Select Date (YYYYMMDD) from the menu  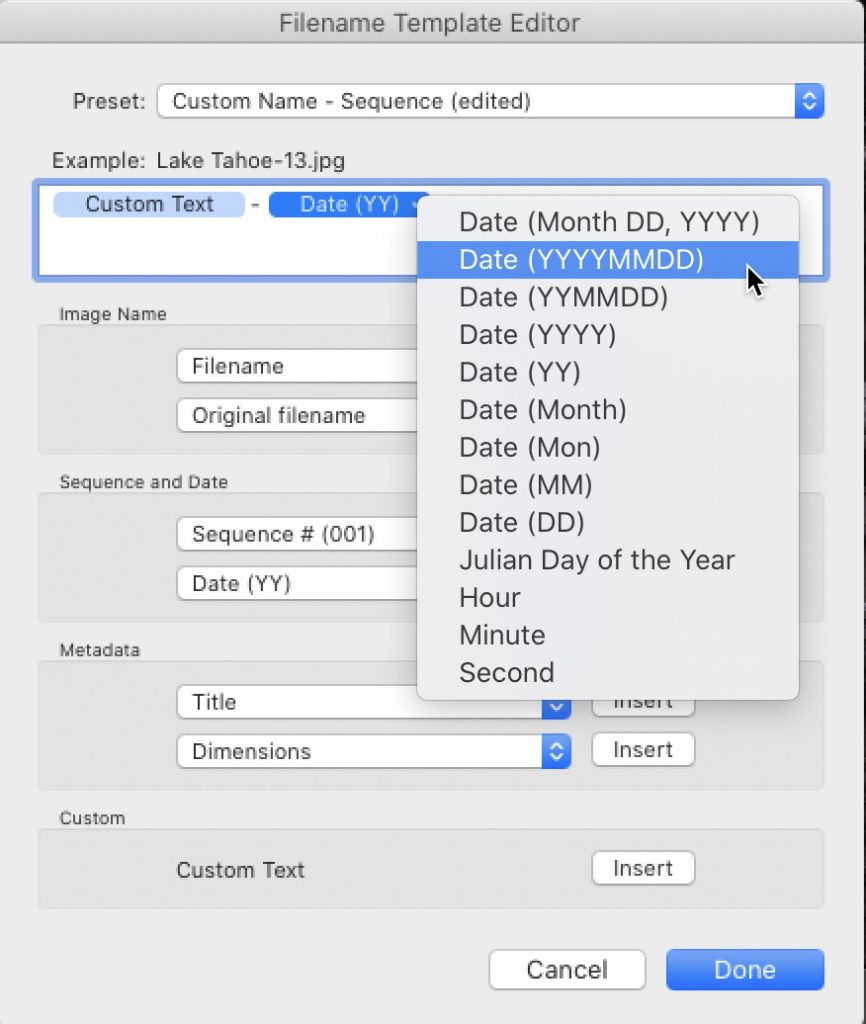click(x=581, y=259)
